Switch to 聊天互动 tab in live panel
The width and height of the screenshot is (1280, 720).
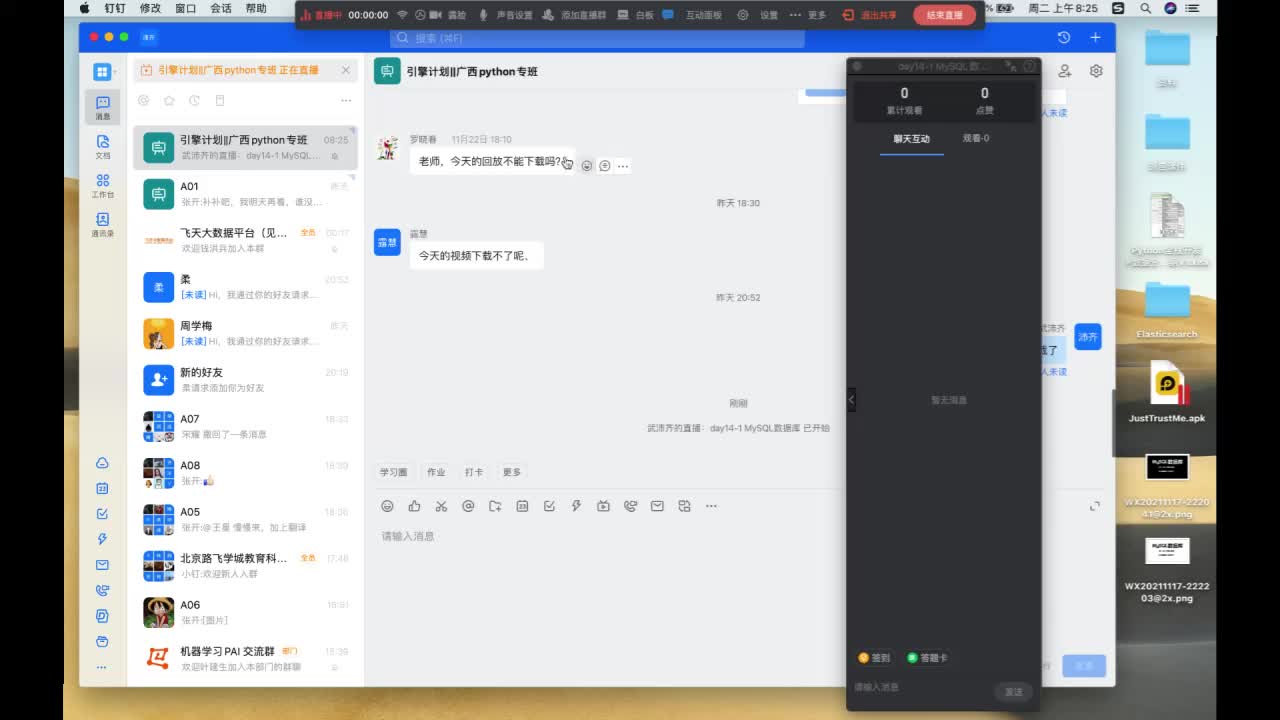point(911,138)
